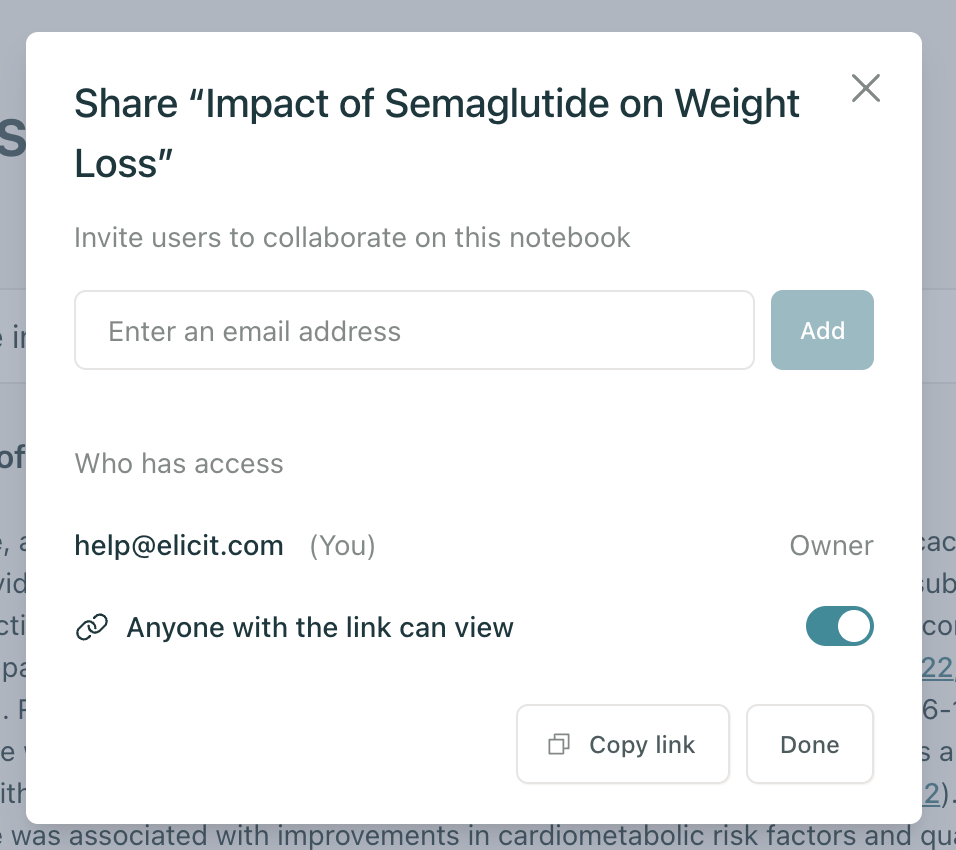Click Done to dismiss the dialog
The height and width of the screenshot is (850, 956).
(x=810, y=744)
